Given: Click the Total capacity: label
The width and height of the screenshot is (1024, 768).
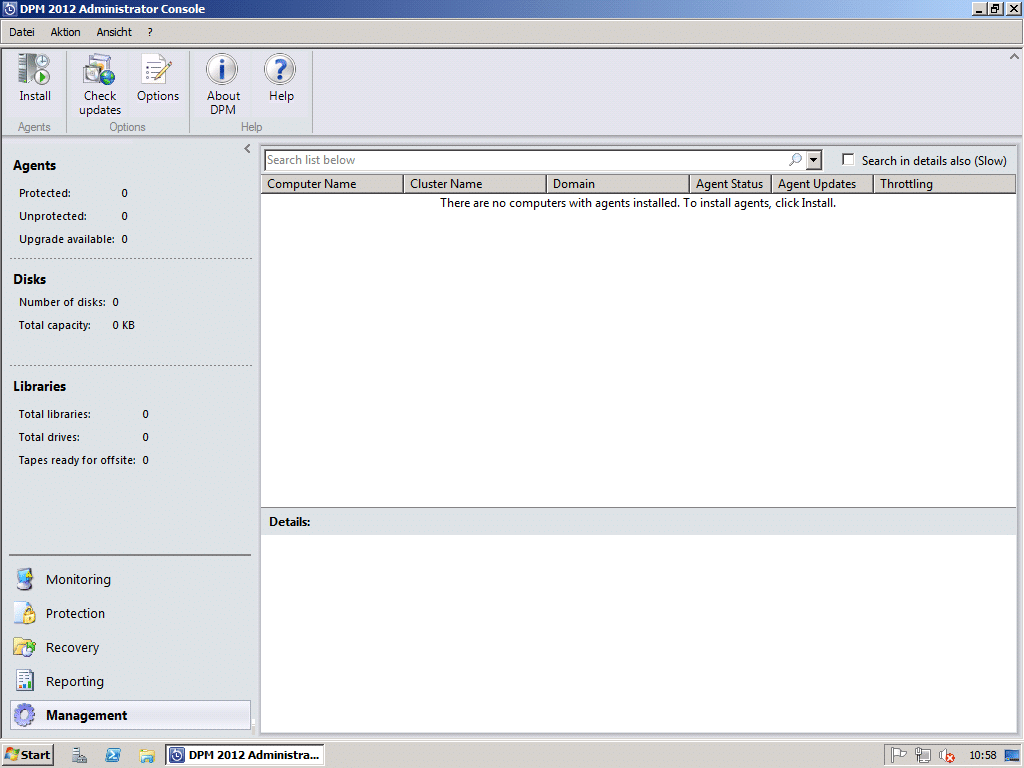Looking at the screenshot, I should tap(54, 325).
